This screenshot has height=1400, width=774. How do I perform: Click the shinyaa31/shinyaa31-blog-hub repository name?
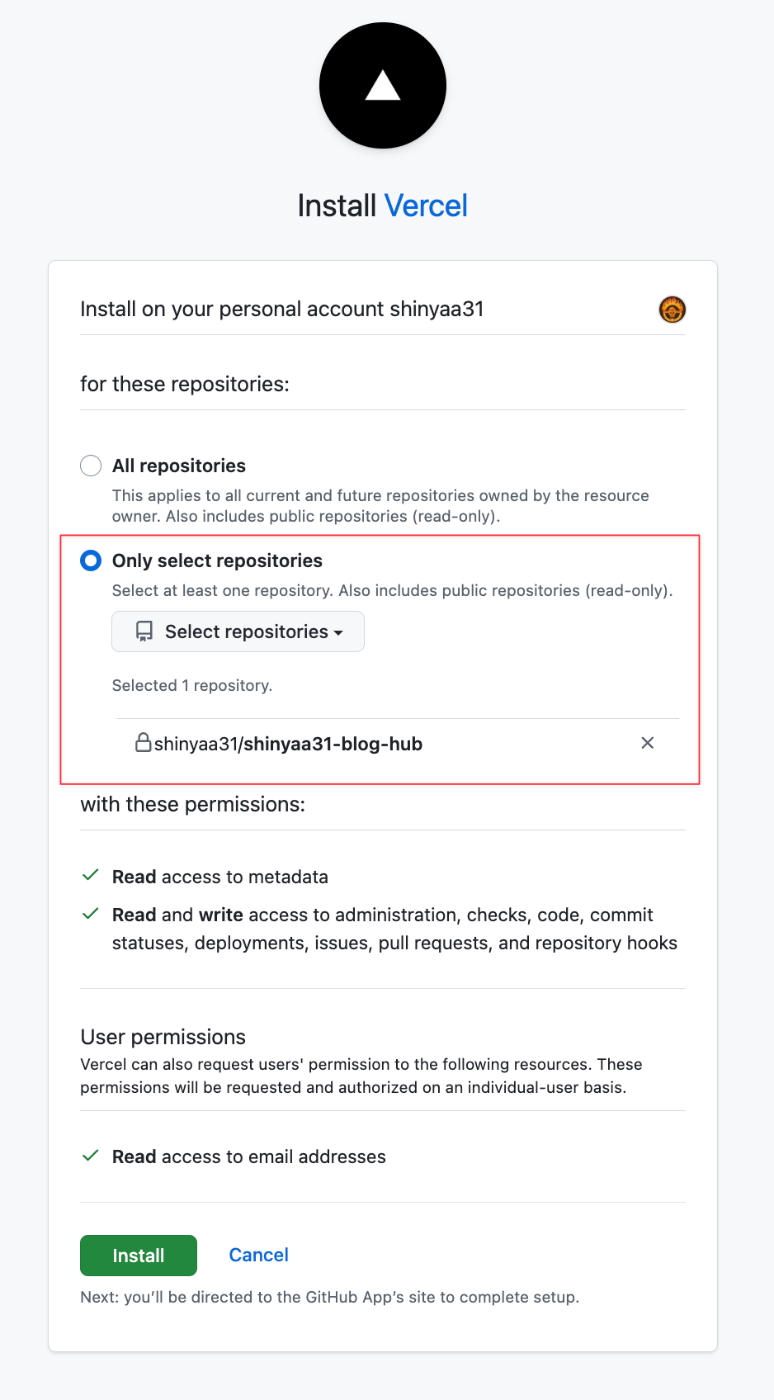tap(288, 744)
